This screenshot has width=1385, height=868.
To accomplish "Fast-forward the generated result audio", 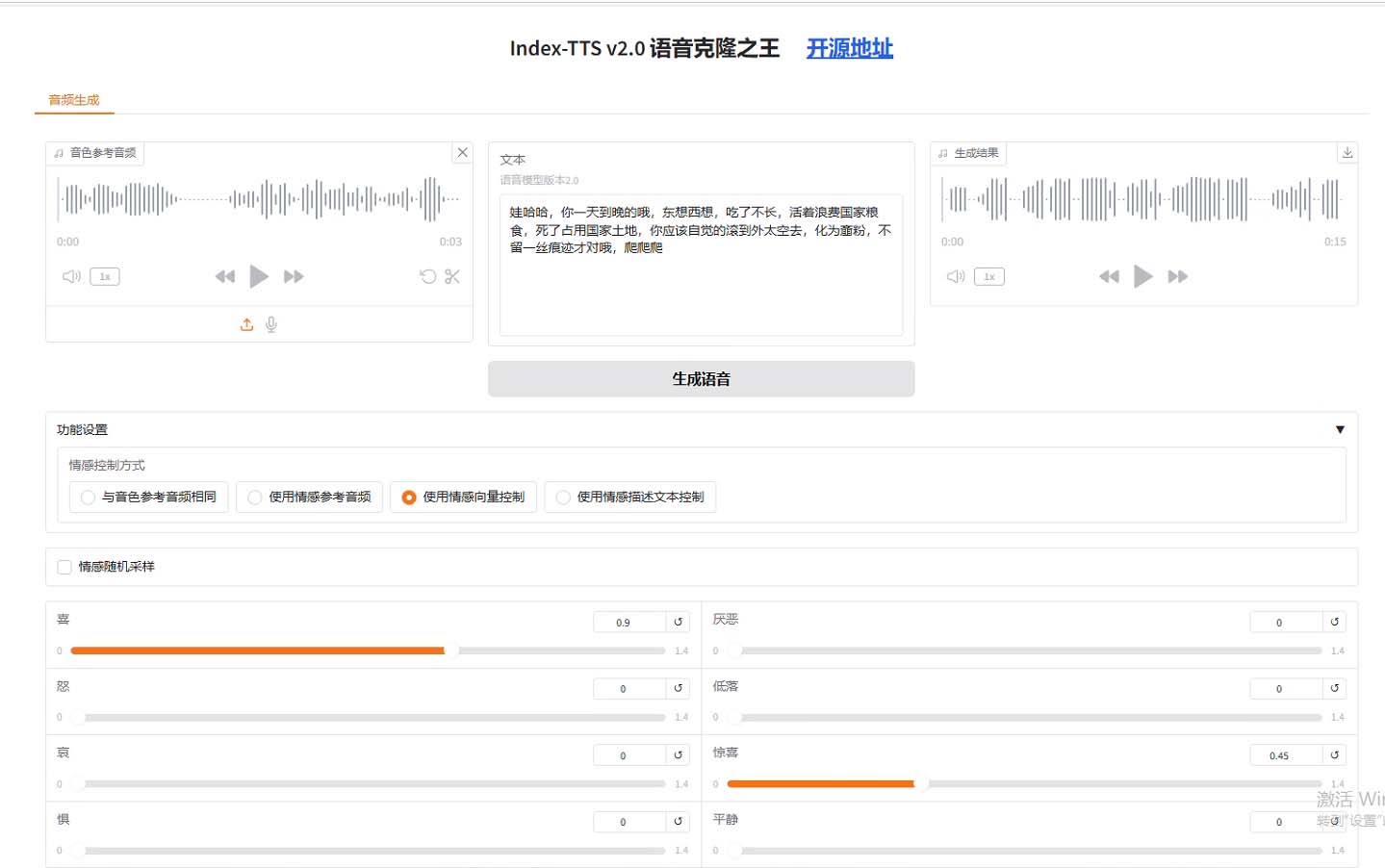I will (x=1177, y=277).
